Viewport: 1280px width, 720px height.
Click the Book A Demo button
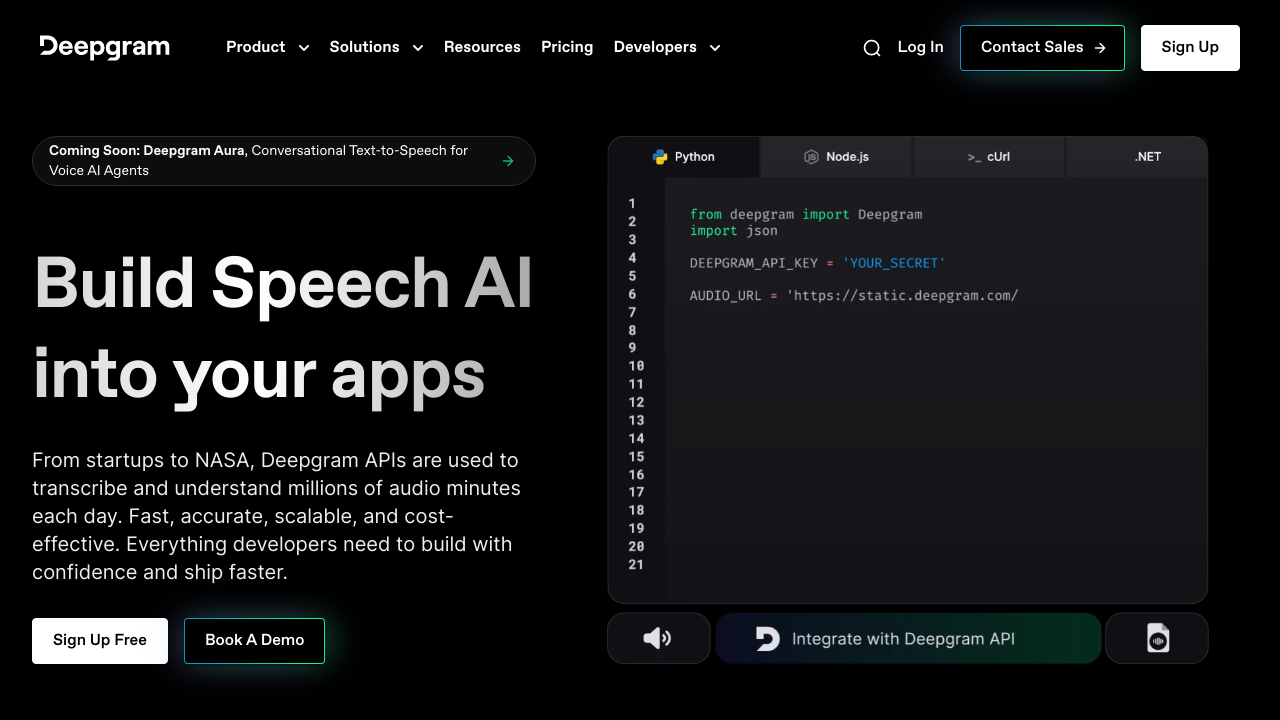pyautogui.click(x=254, y=641)
